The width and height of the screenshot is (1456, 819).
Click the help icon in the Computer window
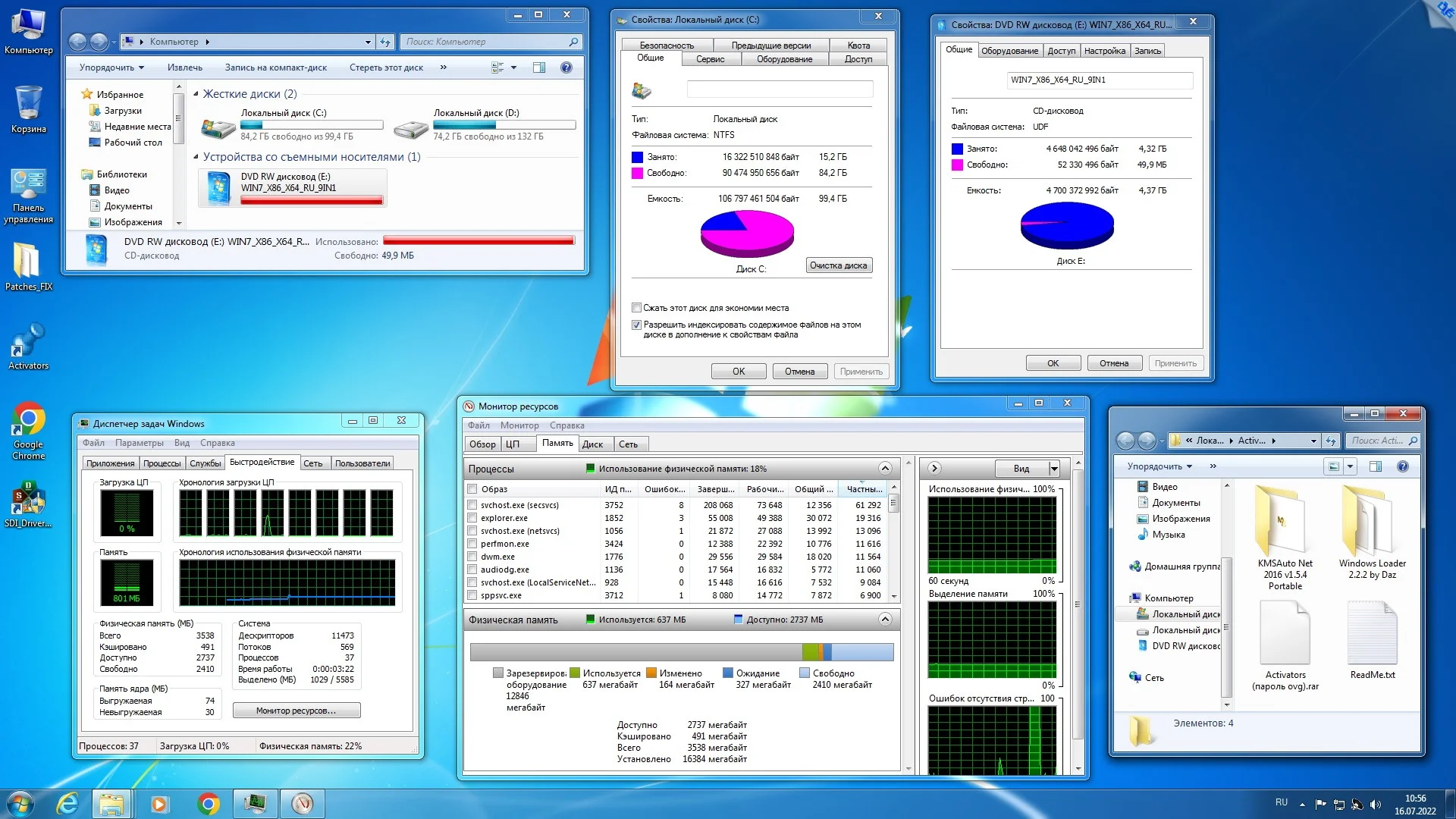click(x=566, y=67)
